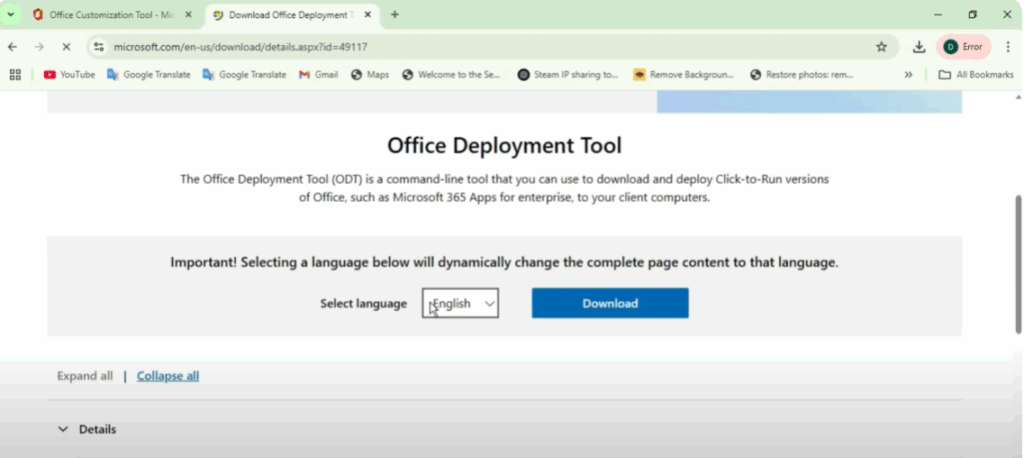This screenshot has width=1024, height=458.
Task: Open the Chrome three-dot menu
Action: click(1008, 47)
